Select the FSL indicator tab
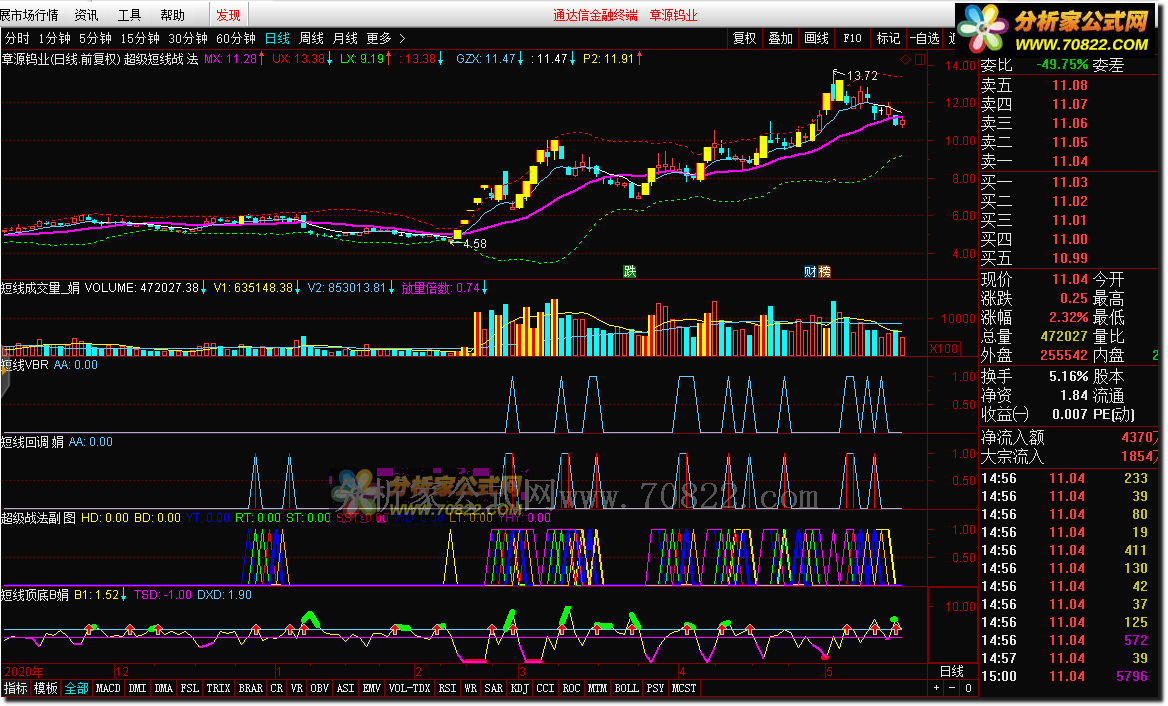 tap(190, 688)
